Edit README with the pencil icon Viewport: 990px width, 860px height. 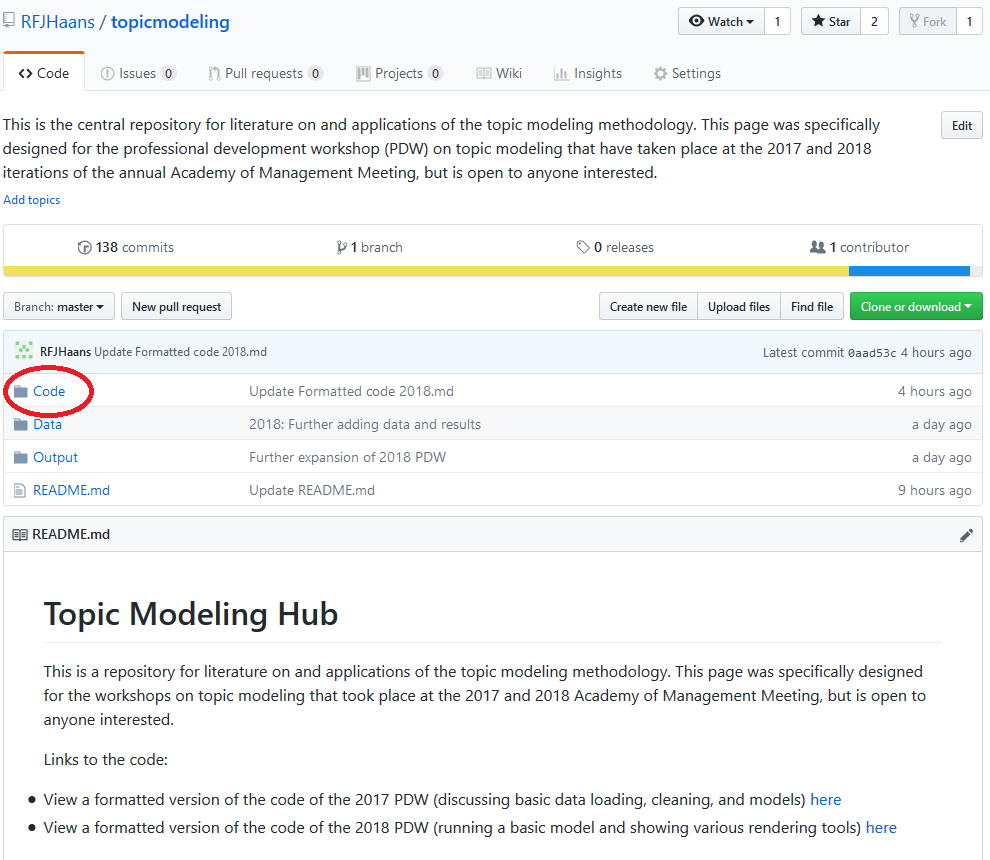tap(966, 535)
